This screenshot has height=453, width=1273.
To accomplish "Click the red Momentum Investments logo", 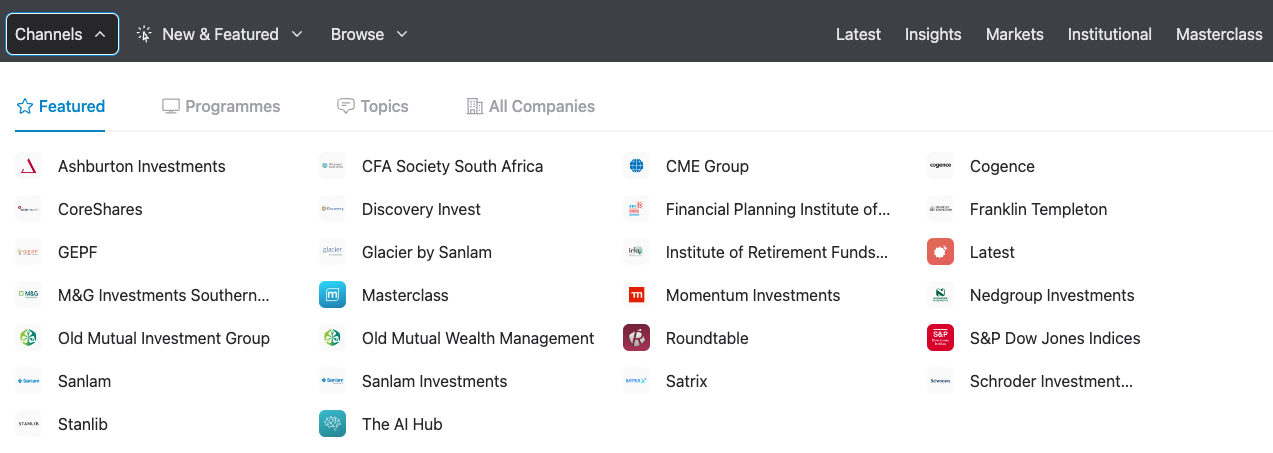I will [636, 295].
